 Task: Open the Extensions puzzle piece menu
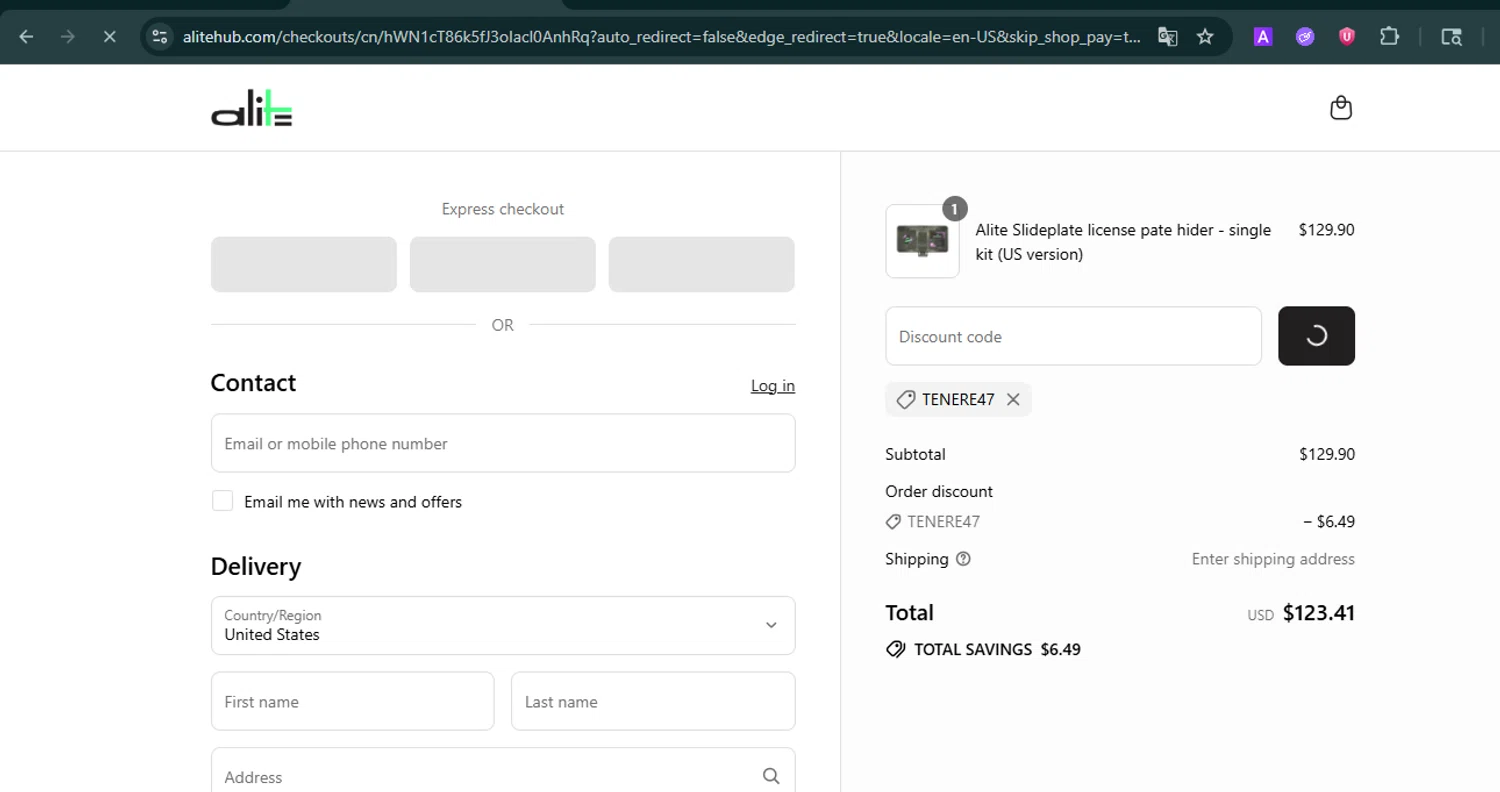[1389, 37]
